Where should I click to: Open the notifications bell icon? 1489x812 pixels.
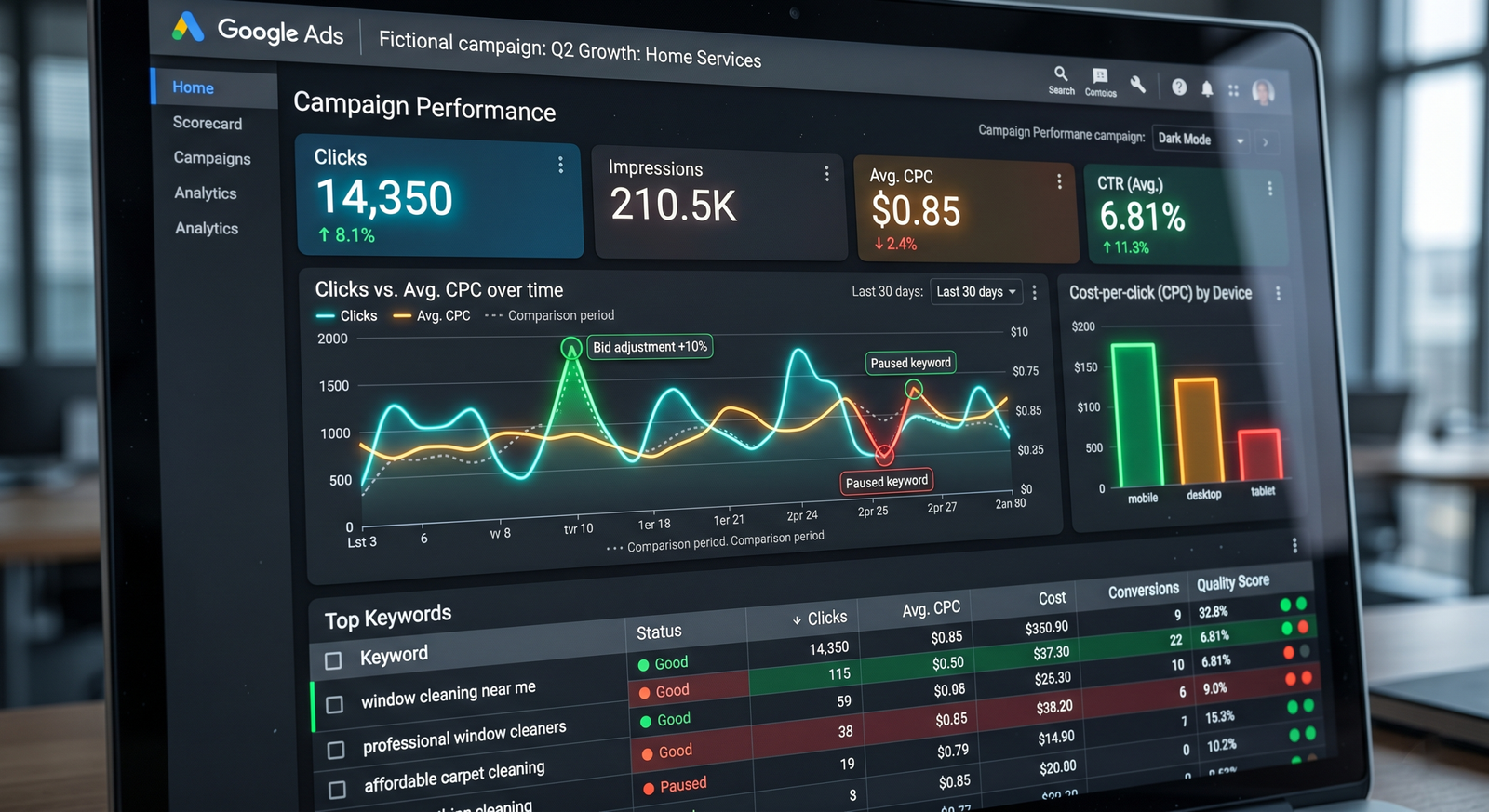pos(1207,88)
